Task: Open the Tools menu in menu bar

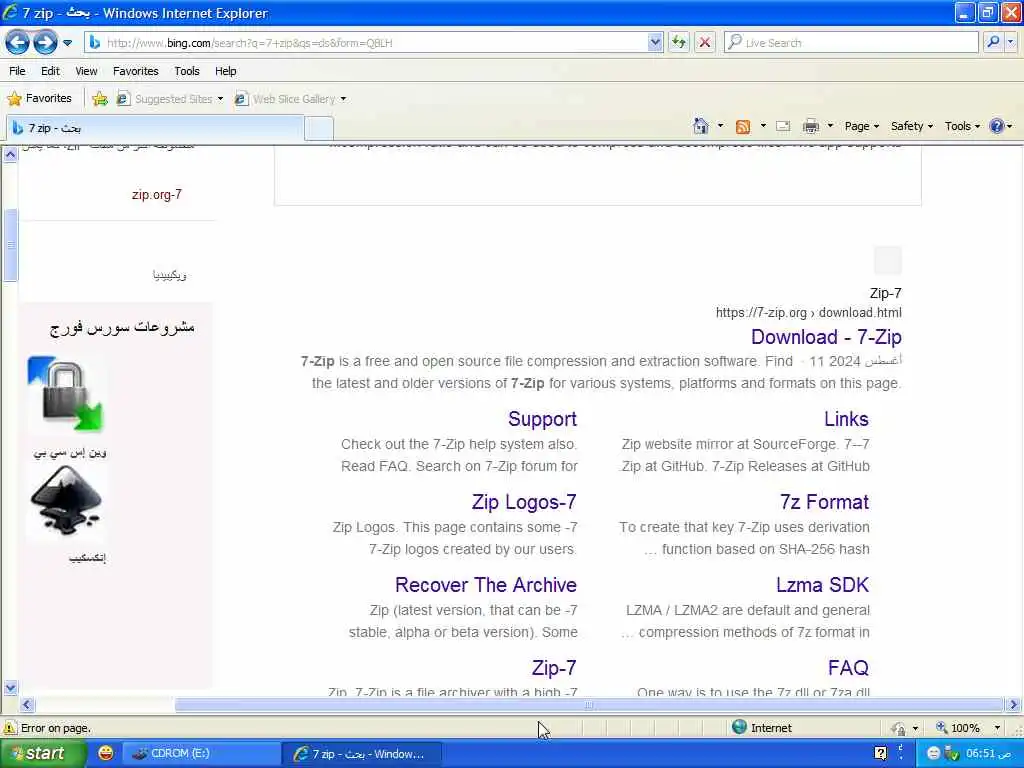Action: 187,71
